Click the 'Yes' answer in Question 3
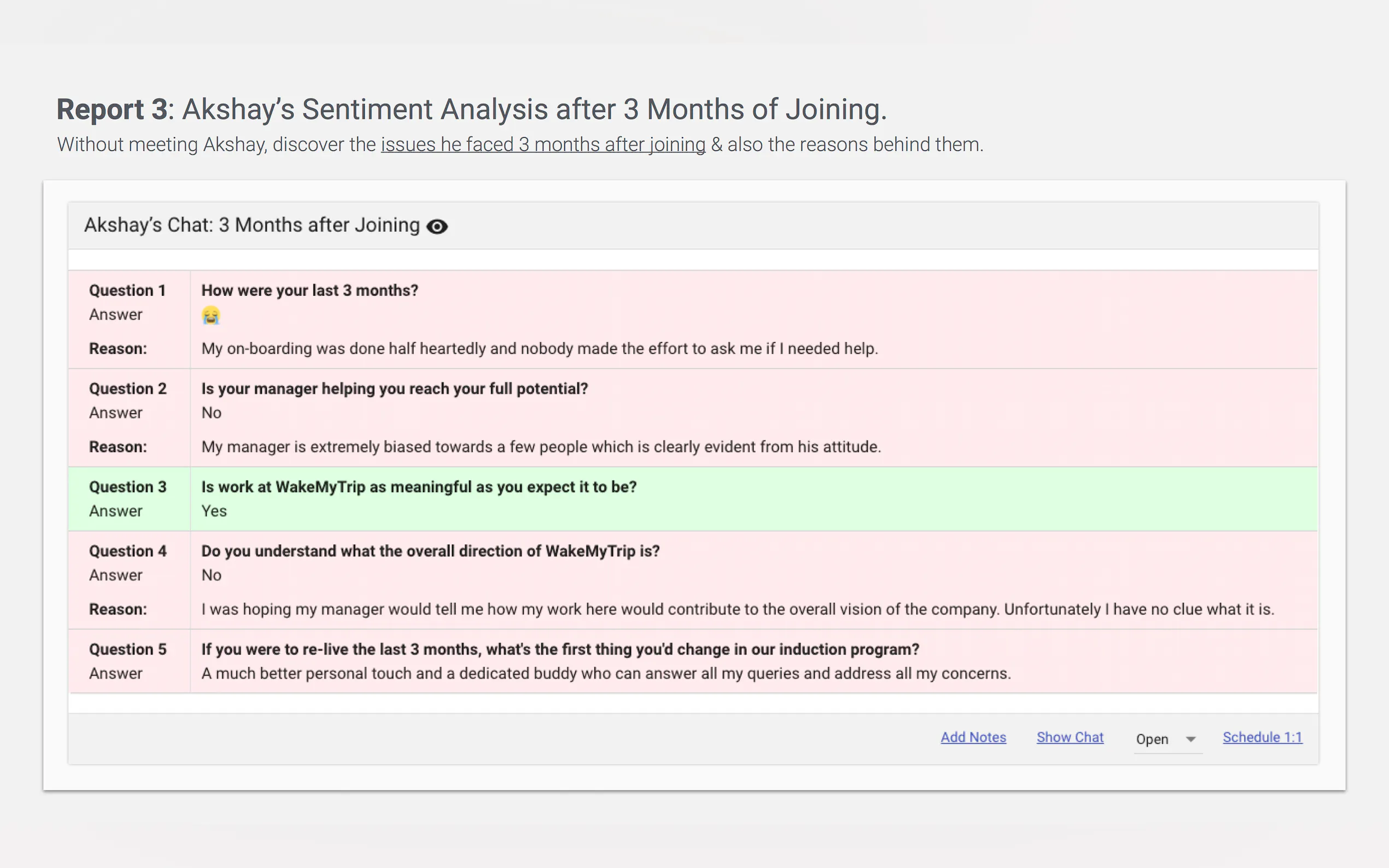This screenshot has width=1389, height=868. tap(214, 511)
